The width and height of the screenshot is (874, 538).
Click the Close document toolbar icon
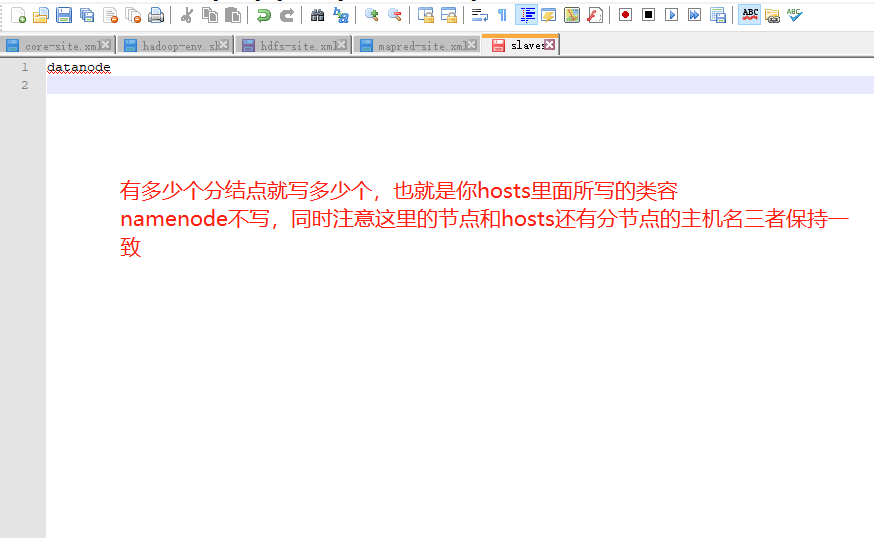point(110,15)
